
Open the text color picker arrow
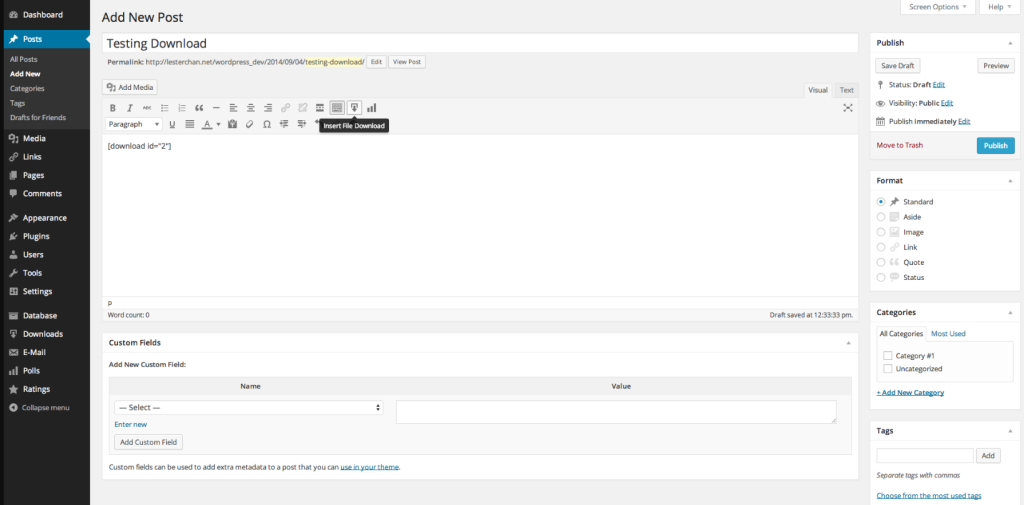[218, 124]
